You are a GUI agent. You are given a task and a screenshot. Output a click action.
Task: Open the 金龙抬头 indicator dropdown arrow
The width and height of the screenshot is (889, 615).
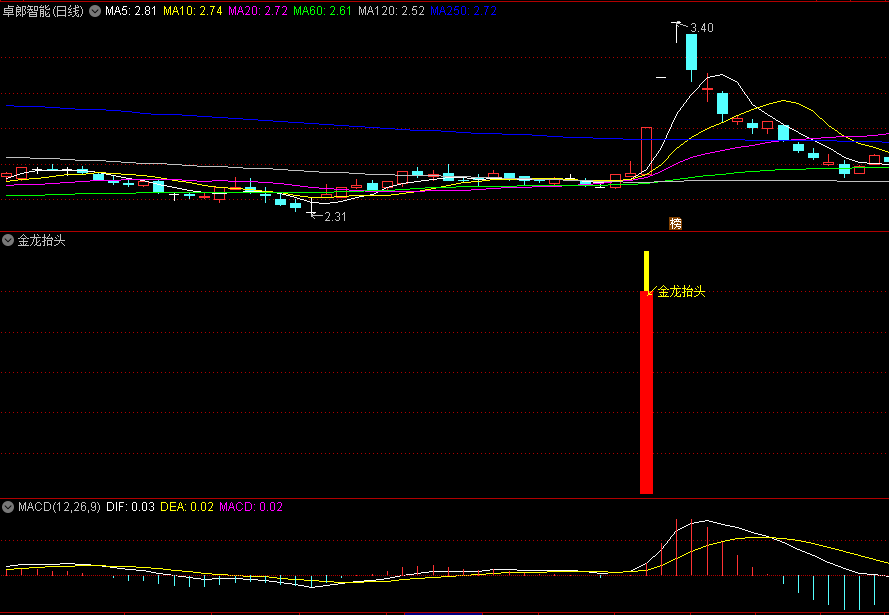point(8,240)
